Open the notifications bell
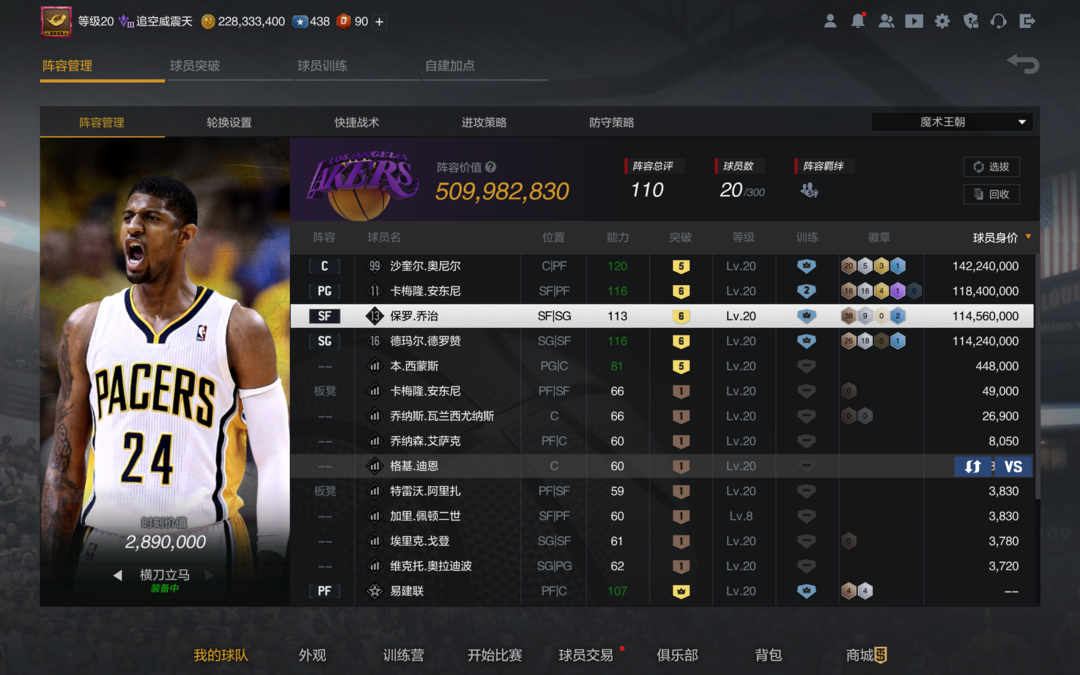 point(858,21)
